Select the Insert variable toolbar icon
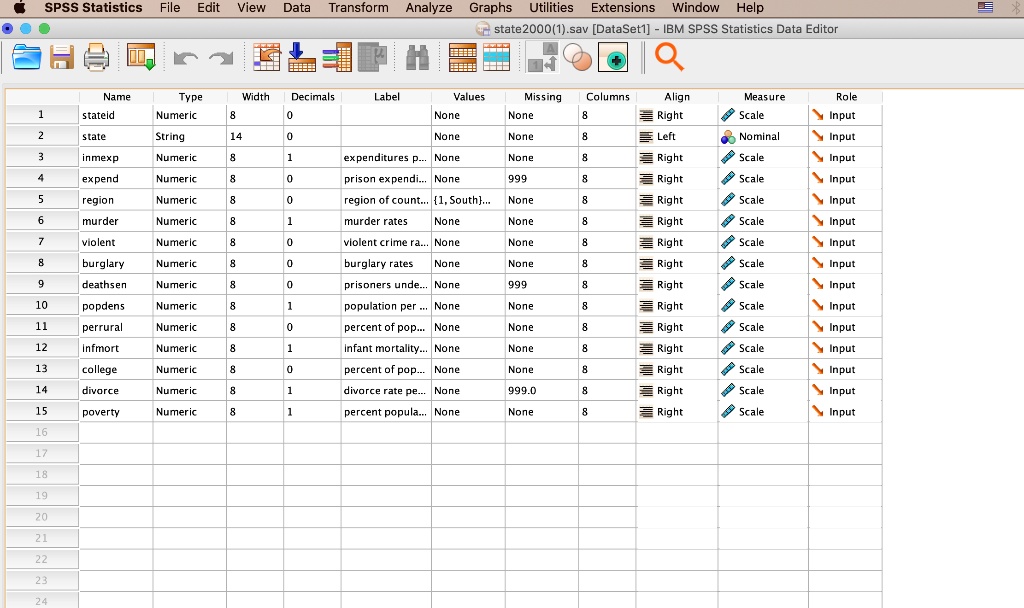Screen dimensions: 1024x608 [x=336, y=57]
